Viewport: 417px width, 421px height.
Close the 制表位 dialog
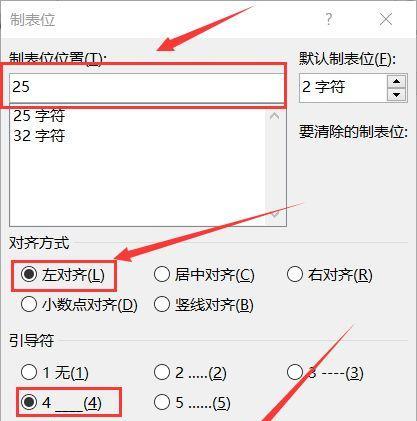(x=386, y=19)
